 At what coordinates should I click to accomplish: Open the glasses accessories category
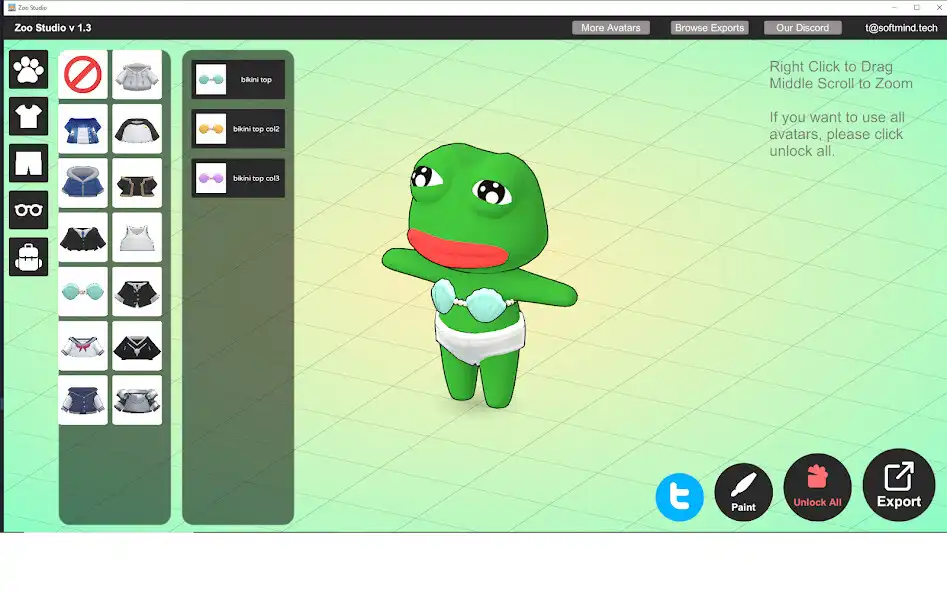(28, 210)
